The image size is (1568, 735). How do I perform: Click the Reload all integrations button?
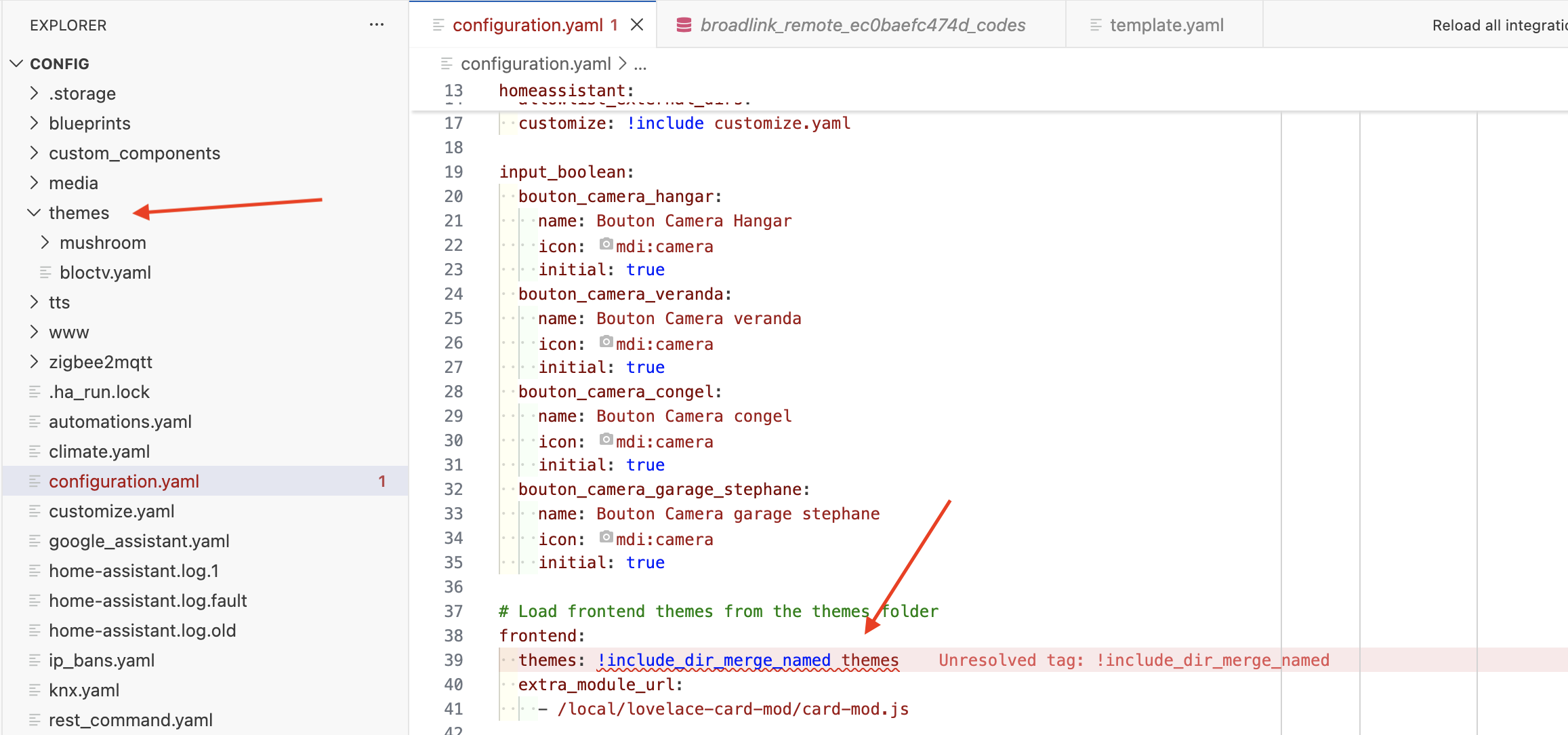1499,25
